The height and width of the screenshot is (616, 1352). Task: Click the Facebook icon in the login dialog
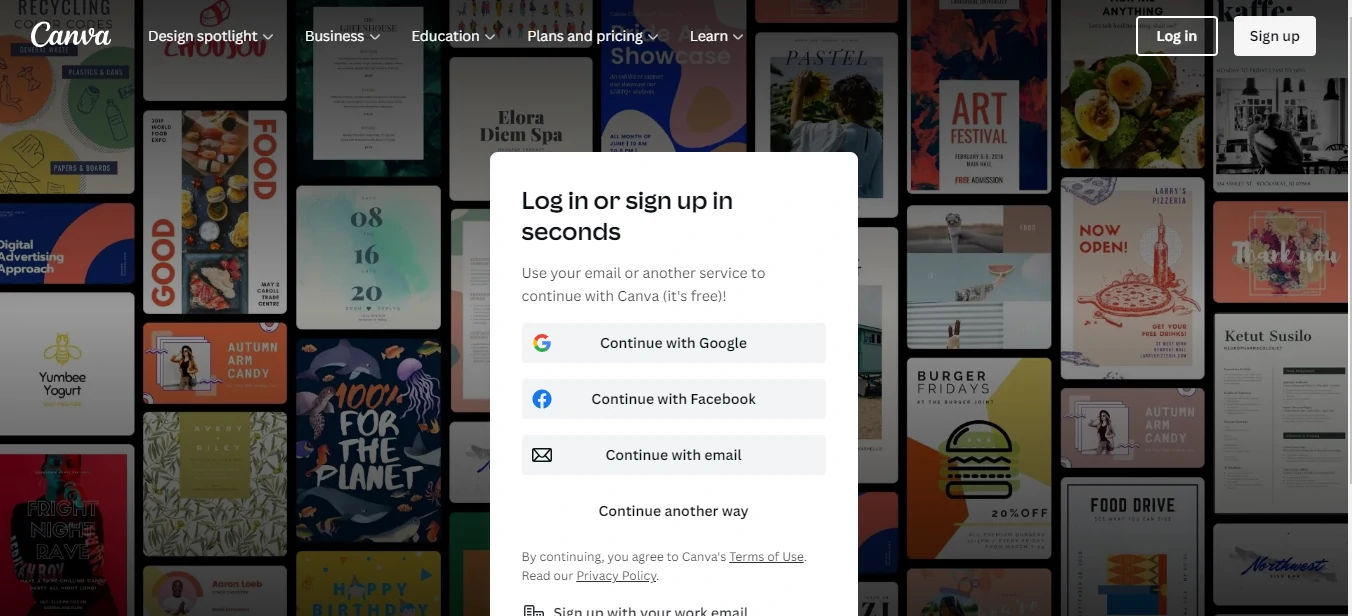click(x=541, y=398)
